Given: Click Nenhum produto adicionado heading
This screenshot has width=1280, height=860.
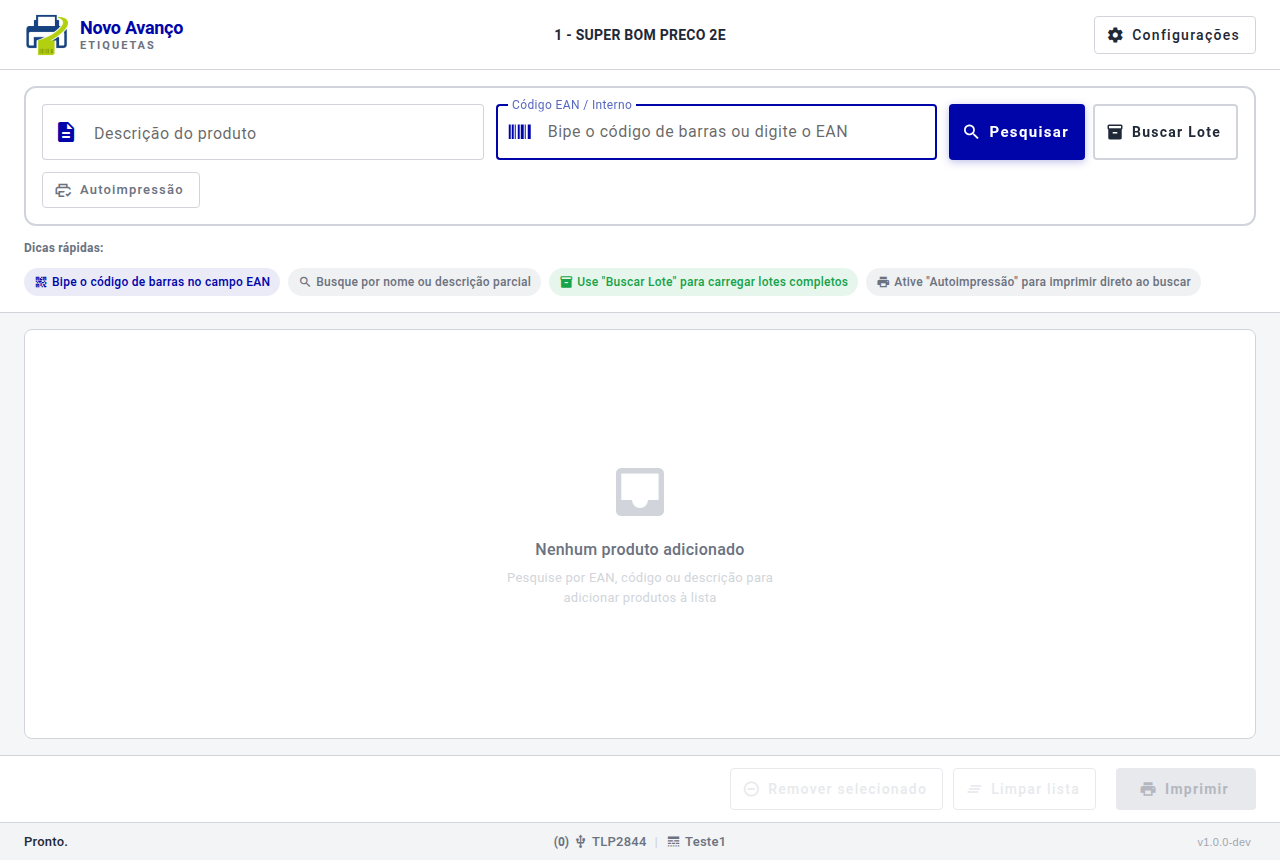Looking at the screenshot, I should point(640,549).
